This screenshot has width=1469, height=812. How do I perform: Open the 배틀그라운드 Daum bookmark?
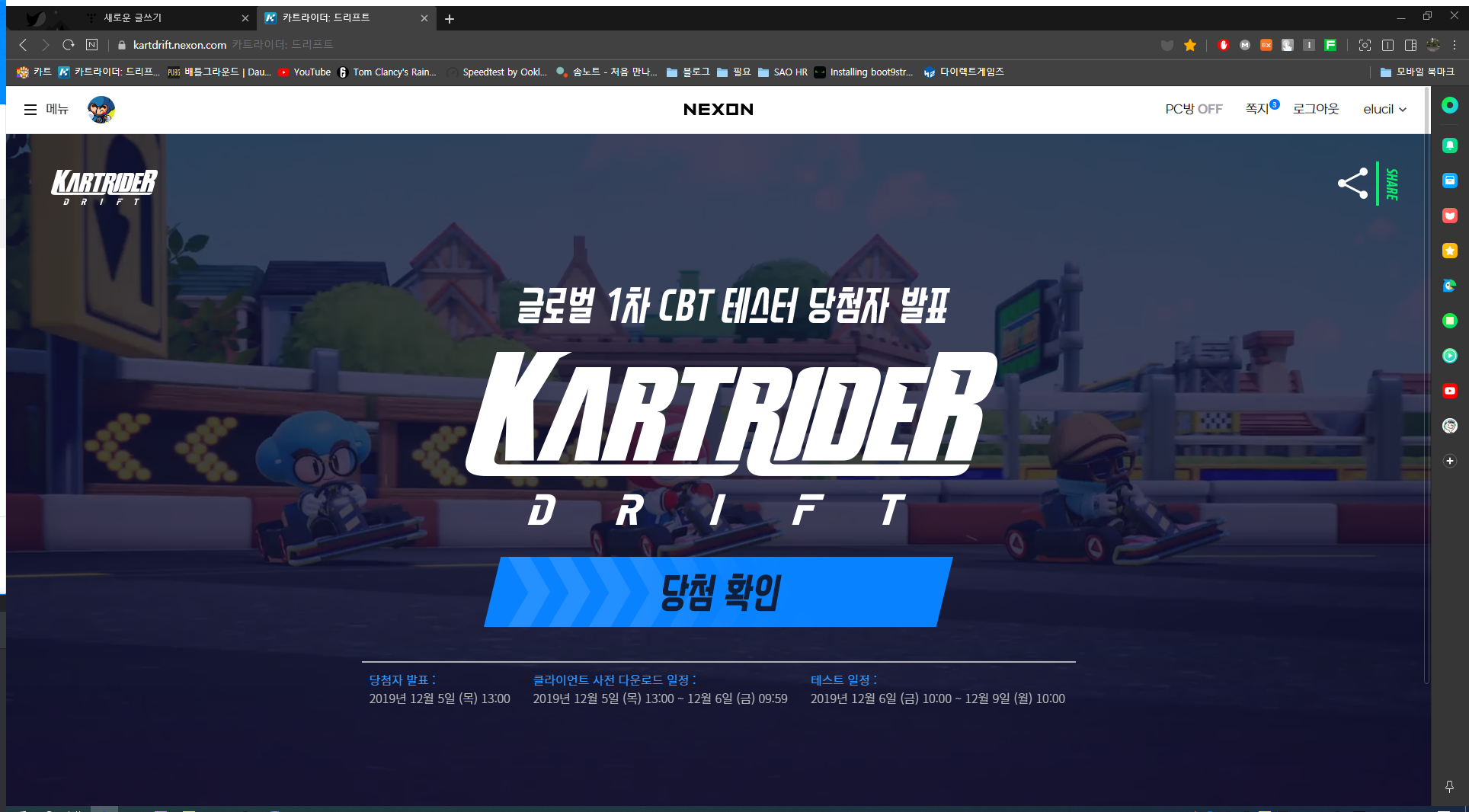[x=219, y=72]
